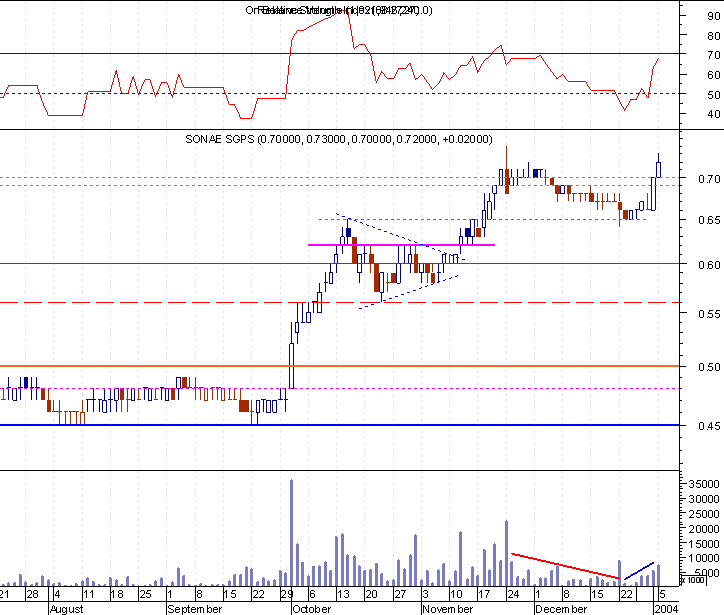Click the 15000 volume axis label
Image resolution: width=724 pixels, height=615 pixels.
[704, 544]
